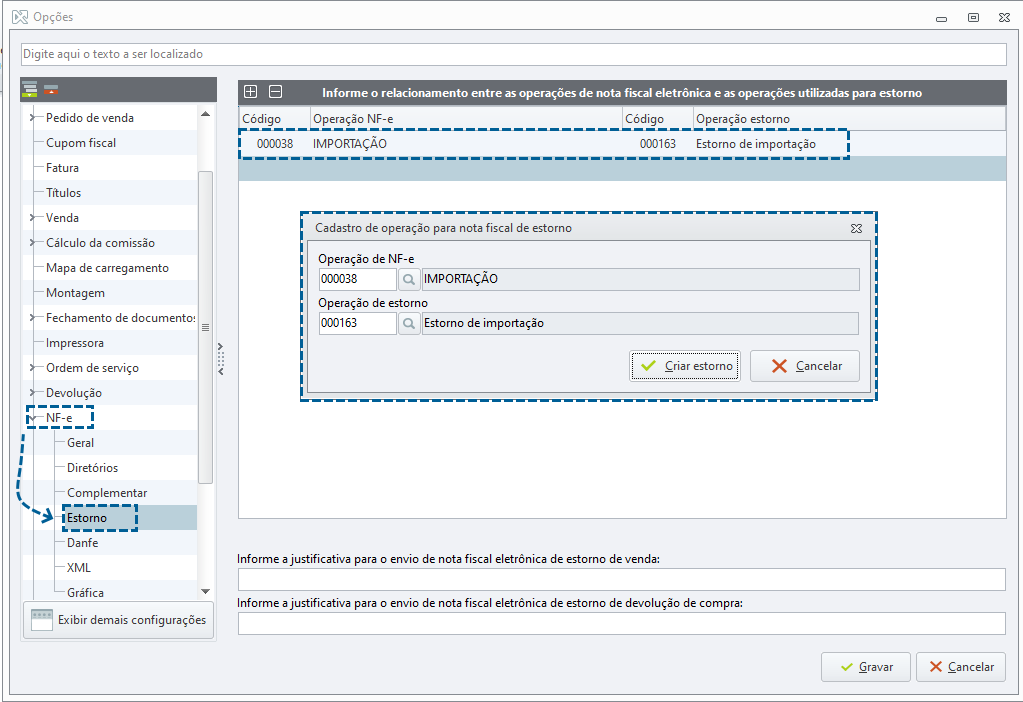1023x702 pixels.
Task: Click the 000163 code cell in grid
Action: pos(658,144)
